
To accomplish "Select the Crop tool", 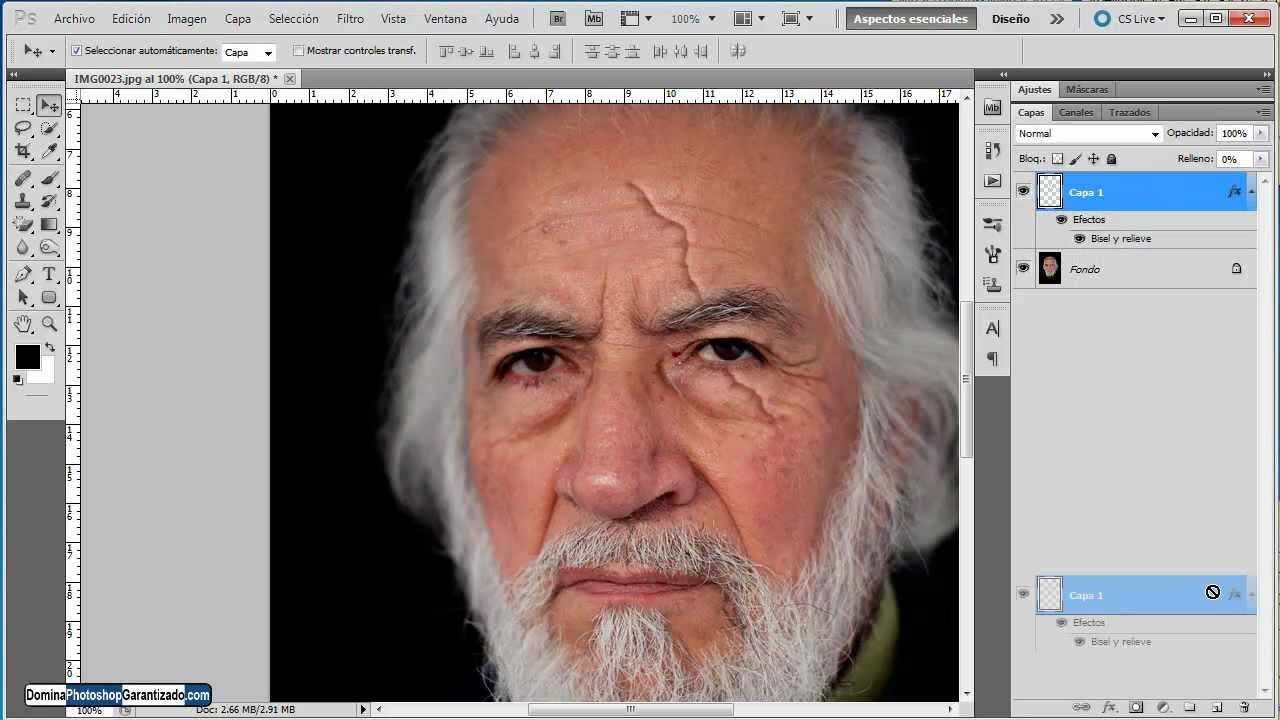I will click(23, 151).
